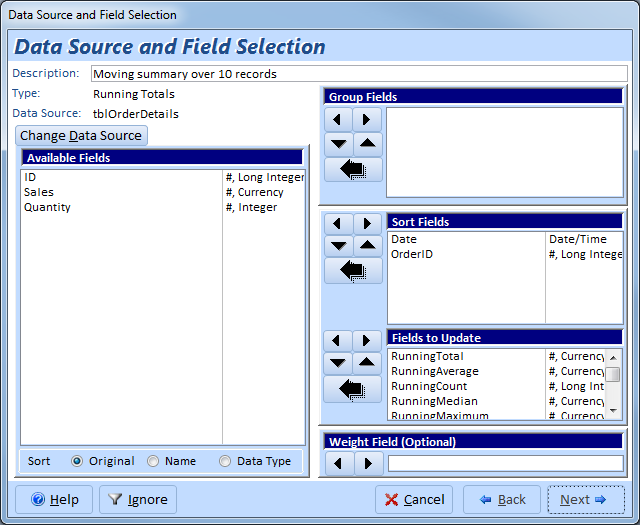Click move-up arrow beside Group Fields

368,144
